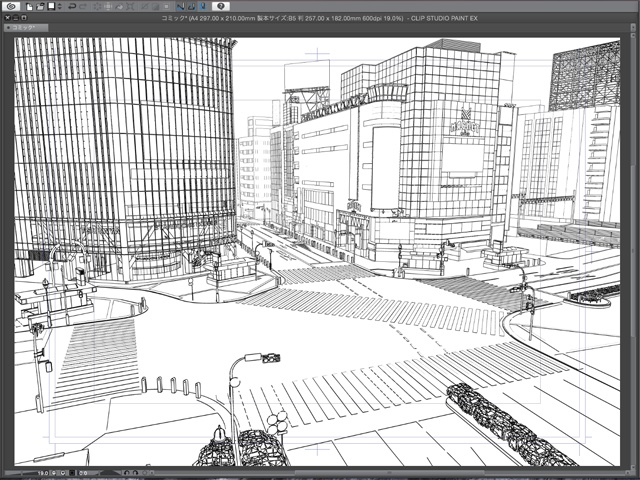Viewport: 640px width, 480px height.
Task: Click Clear Outside Selection icon
Action: click(x=108, y=6)
